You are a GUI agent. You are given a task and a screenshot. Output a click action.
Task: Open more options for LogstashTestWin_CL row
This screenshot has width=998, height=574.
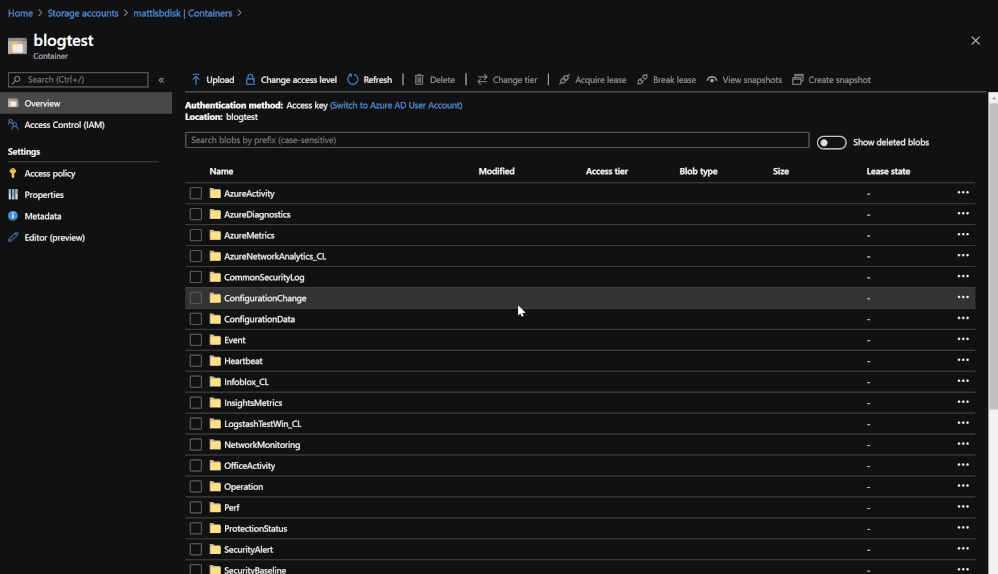[963, 423]
